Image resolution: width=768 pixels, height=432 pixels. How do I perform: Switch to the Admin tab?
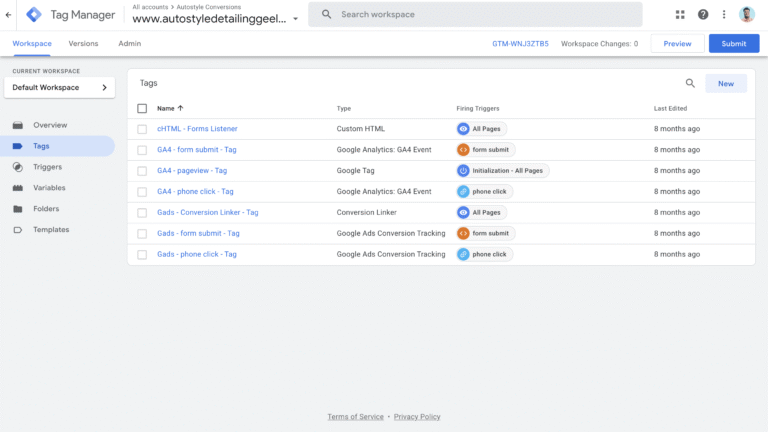129,44
